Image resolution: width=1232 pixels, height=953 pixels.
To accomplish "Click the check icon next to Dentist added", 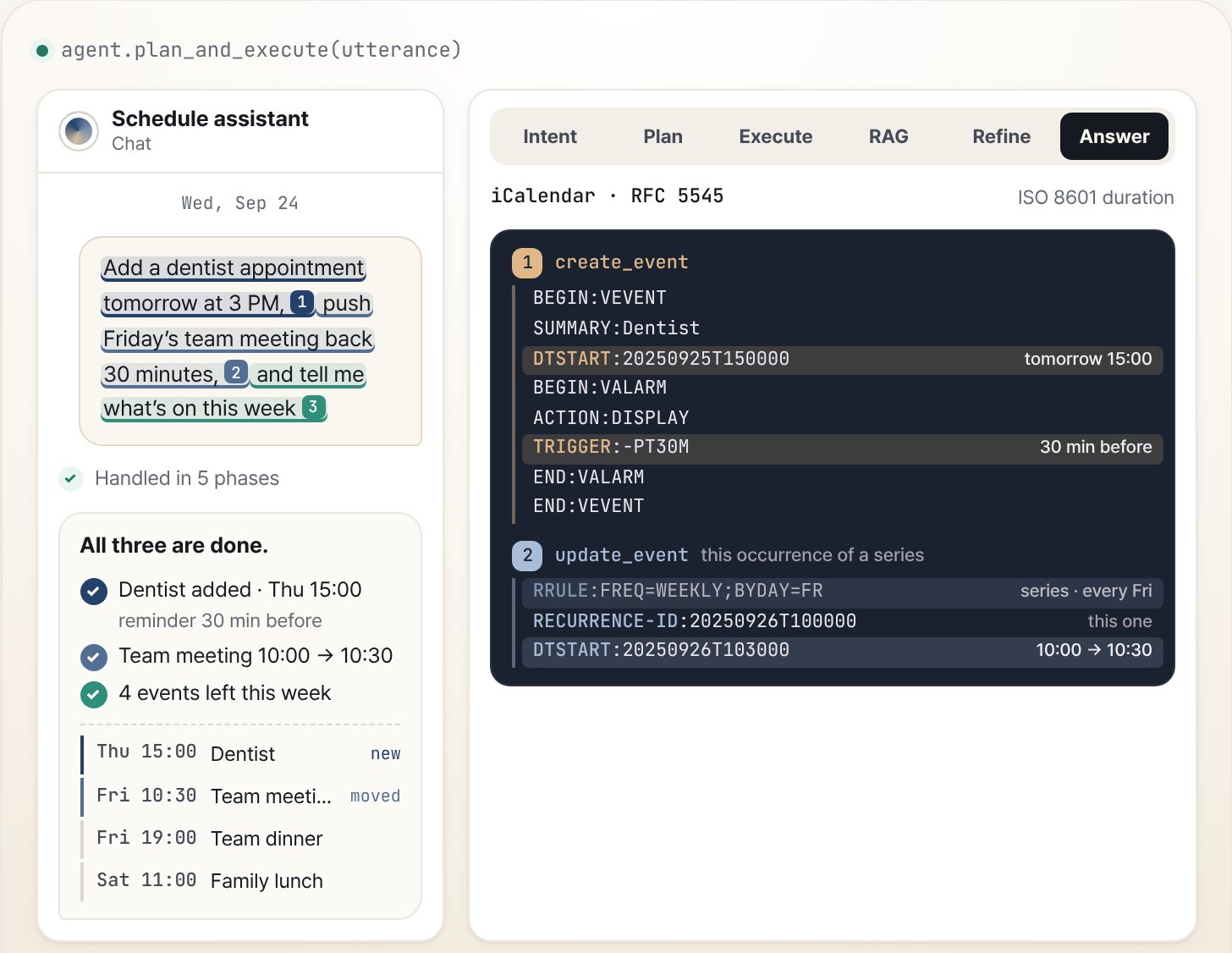I will [x=94, y=591].
